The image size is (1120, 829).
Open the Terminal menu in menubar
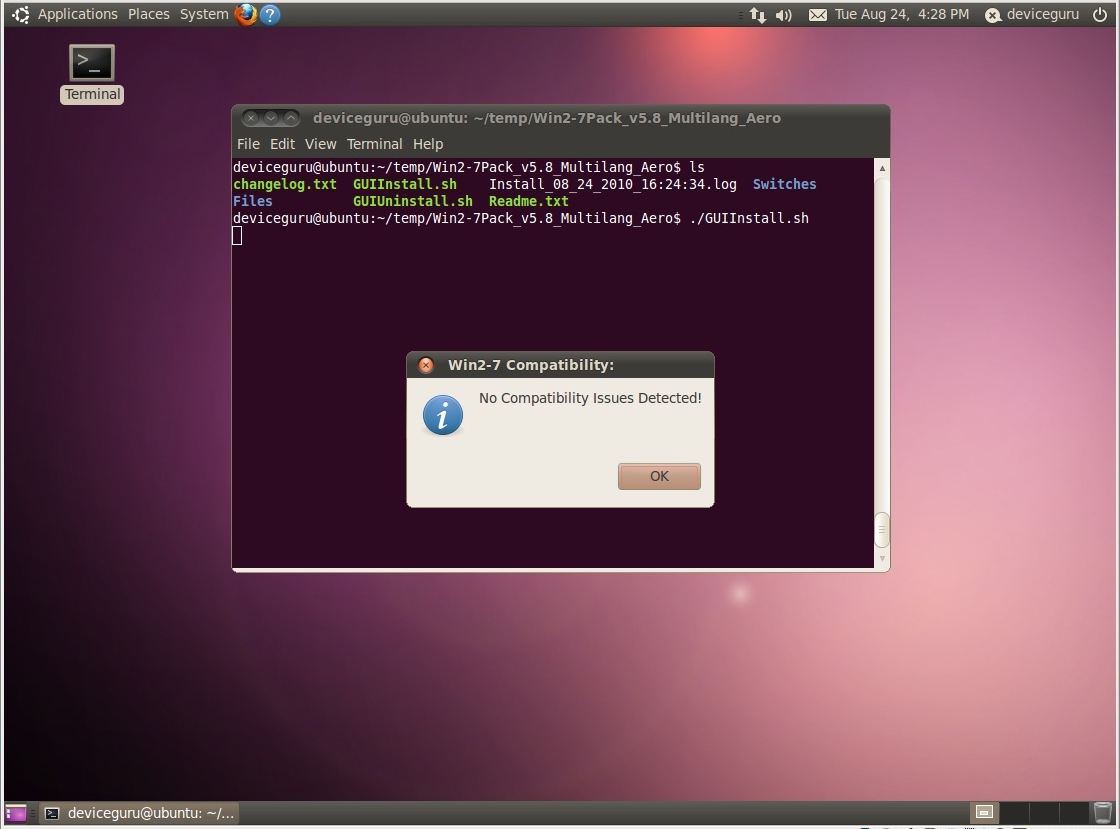(374, 144)
